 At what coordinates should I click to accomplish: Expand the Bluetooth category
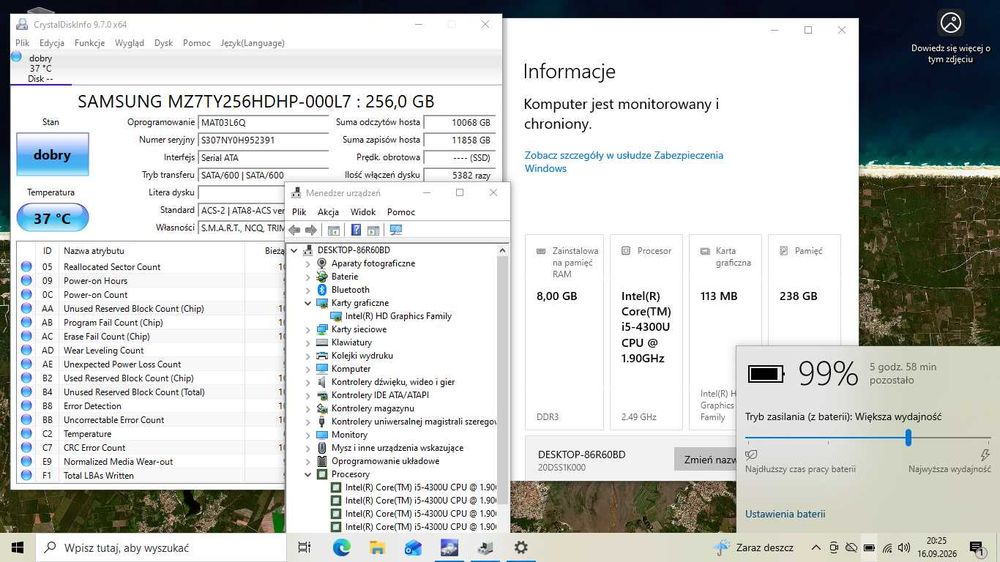point(307,290)
